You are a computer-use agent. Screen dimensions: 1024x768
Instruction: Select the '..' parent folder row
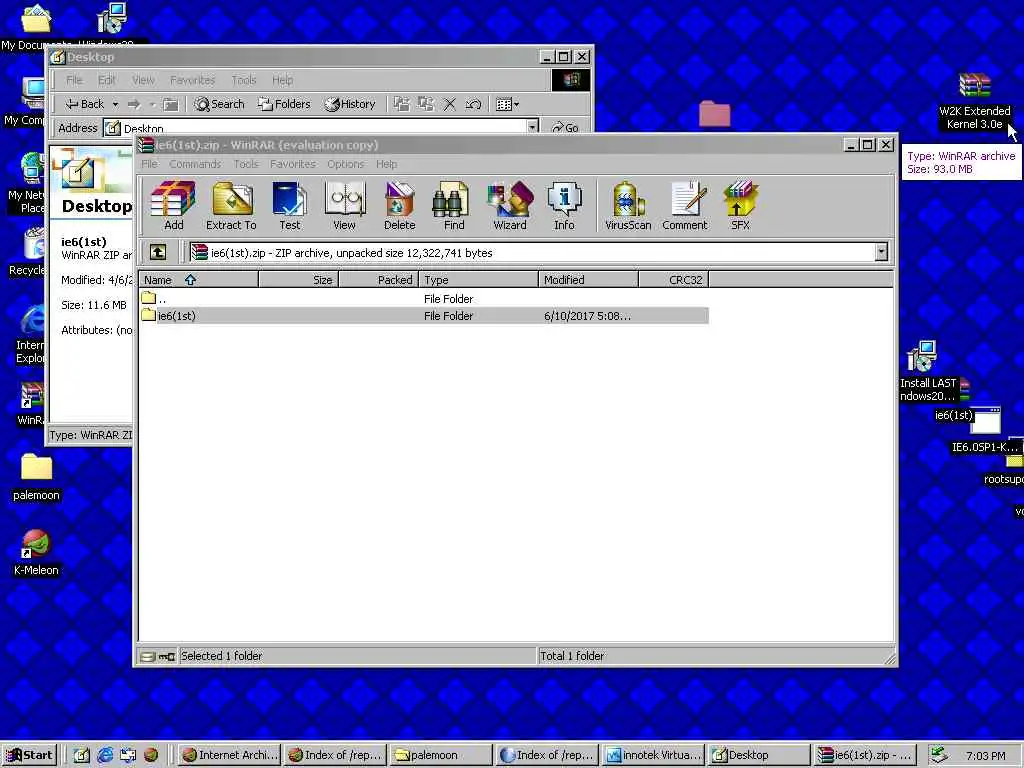coord(424,298)
